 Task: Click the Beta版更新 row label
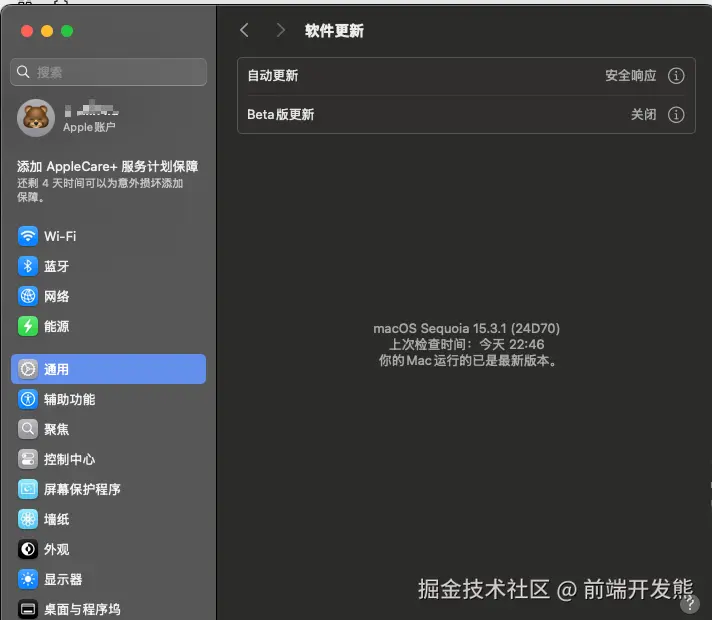tap(281, 114)
